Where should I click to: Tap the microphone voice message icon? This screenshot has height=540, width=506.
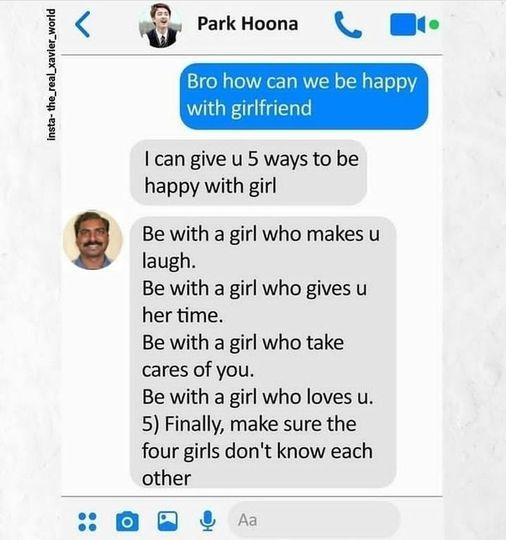coord(208,521)
